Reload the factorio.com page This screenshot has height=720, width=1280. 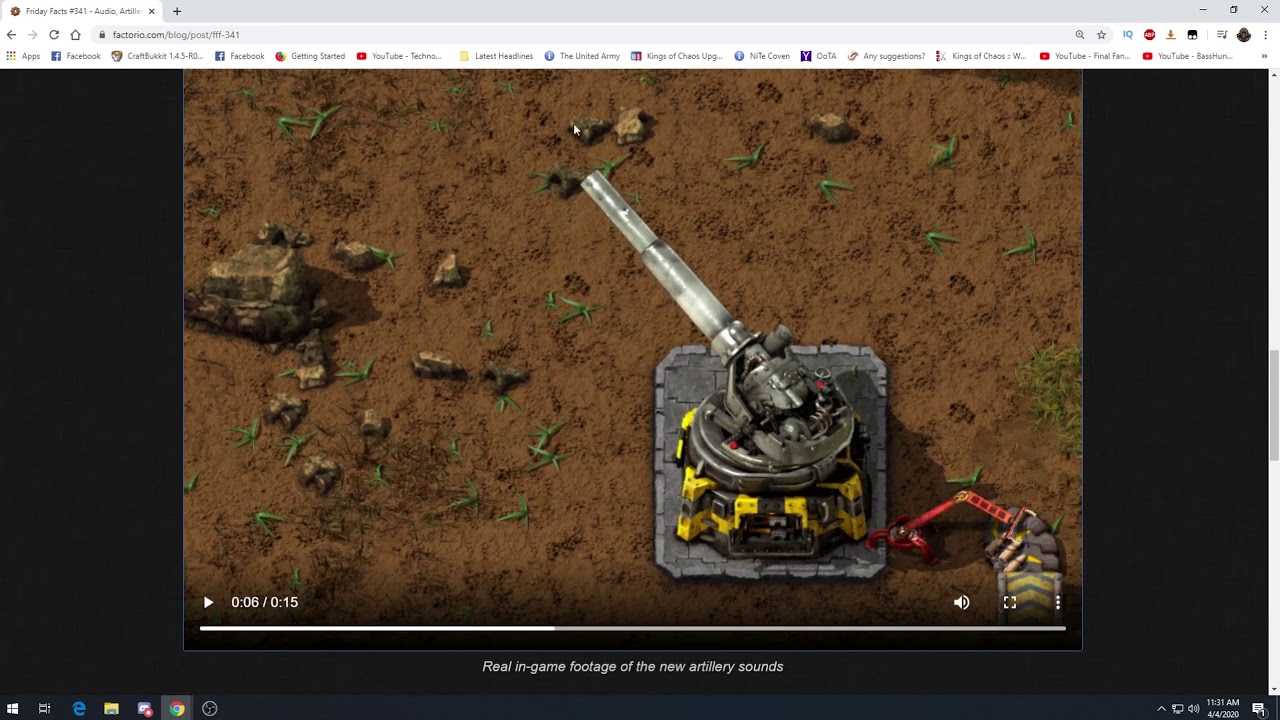pyautogui.click(x=54, y=34)
